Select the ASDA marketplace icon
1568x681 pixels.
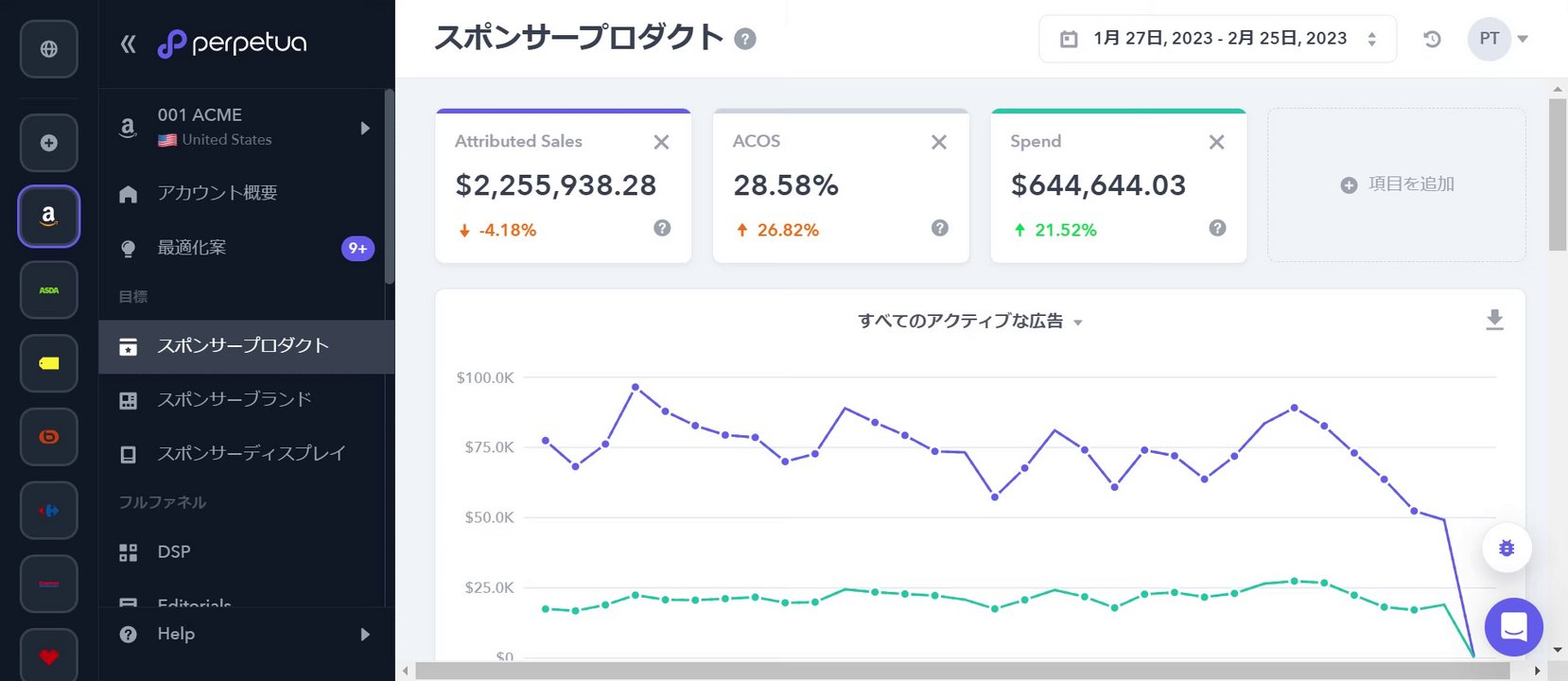48,289
